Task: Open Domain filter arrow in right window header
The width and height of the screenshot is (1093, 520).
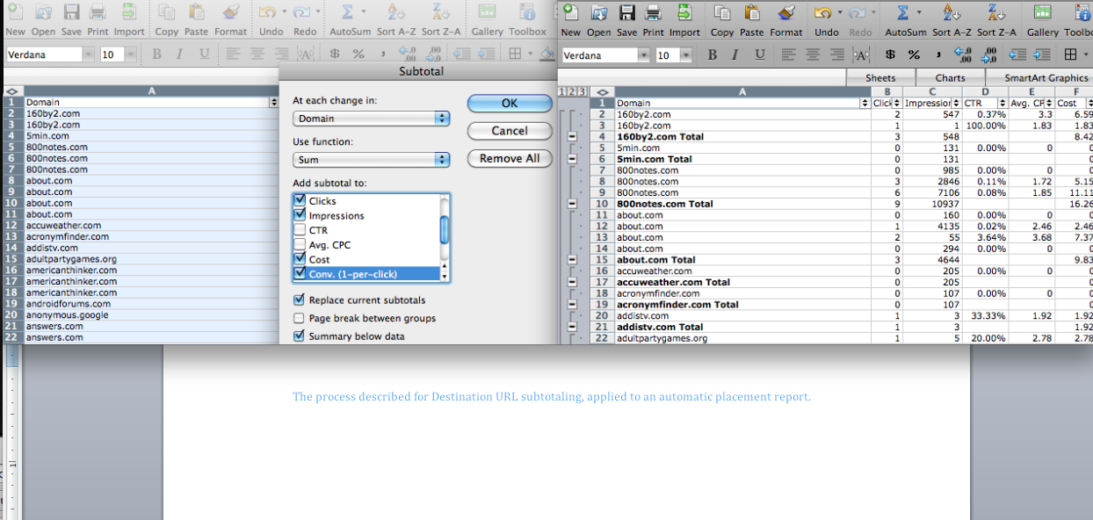Action: (864, 103)
